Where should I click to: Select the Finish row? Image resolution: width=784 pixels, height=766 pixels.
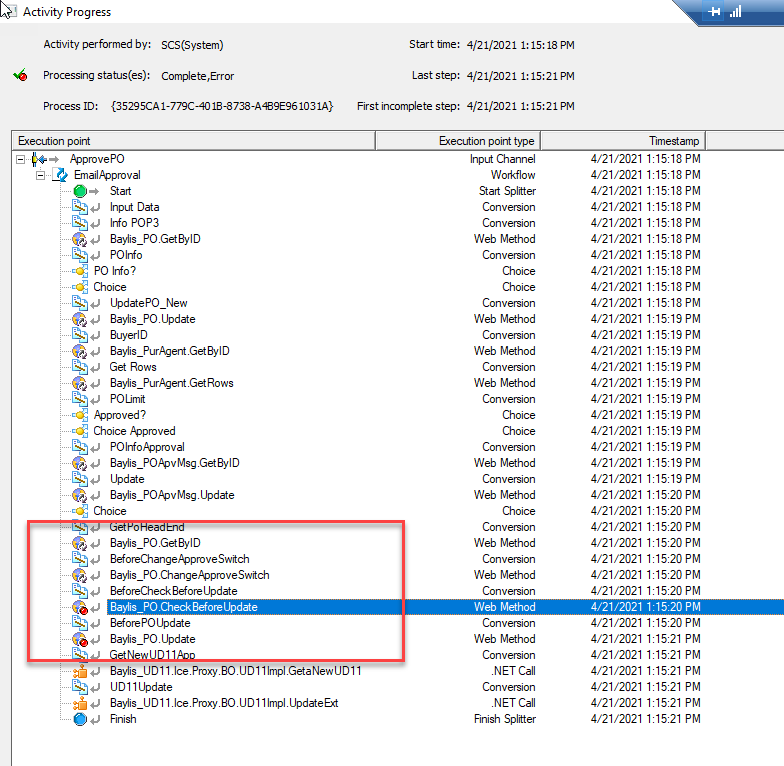[398, 719]
